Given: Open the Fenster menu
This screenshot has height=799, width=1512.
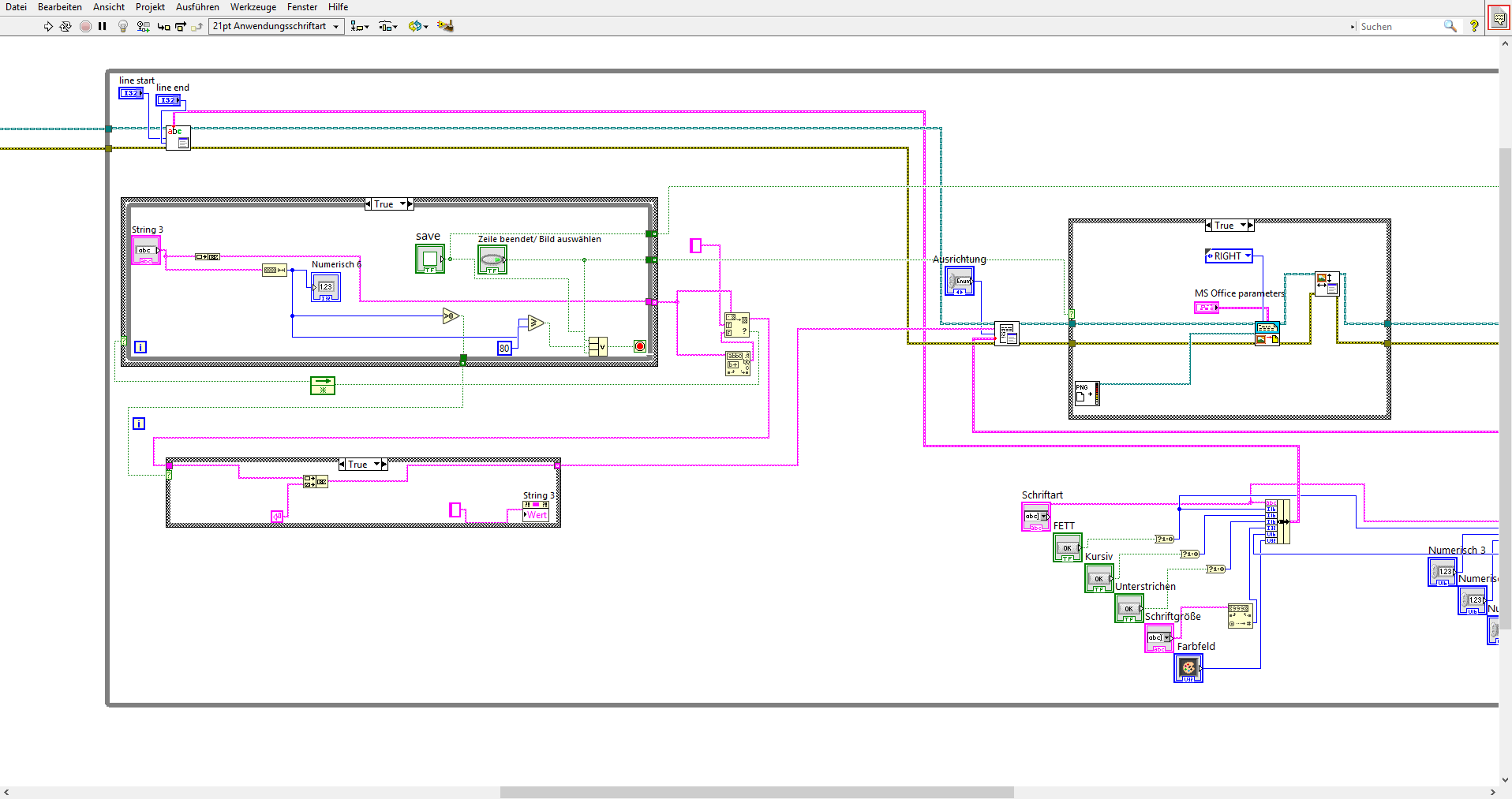Looking at the screenshot, I should pyautogui.click(x=302, y=7).
